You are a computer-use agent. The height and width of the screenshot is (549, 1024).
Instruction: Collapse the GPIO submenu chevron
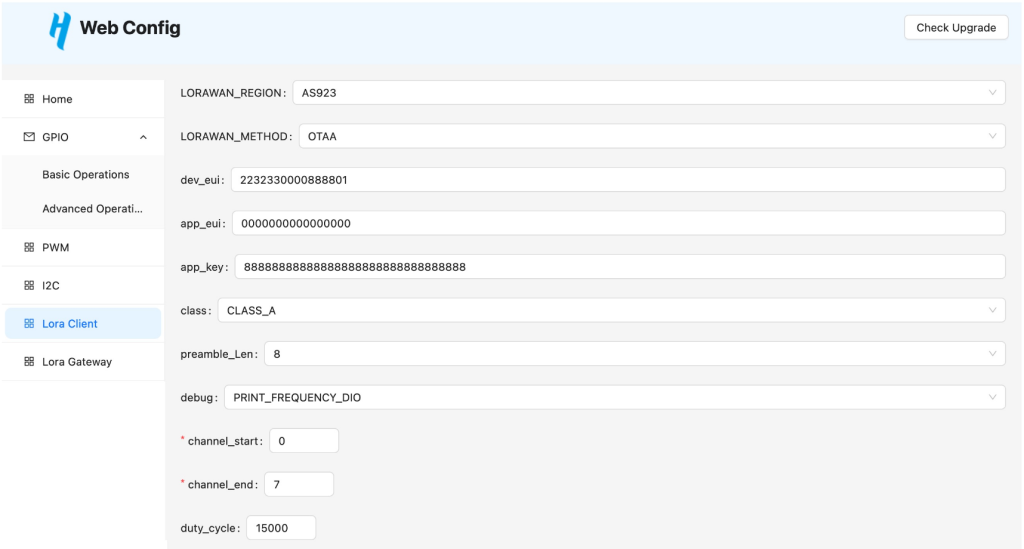[x=143, y=137]
